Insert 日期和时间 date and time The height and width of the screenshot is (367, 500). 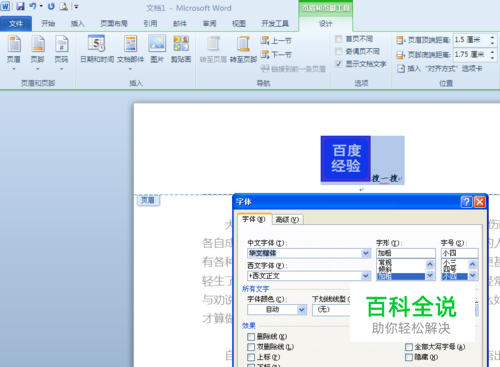click(97, 49)
